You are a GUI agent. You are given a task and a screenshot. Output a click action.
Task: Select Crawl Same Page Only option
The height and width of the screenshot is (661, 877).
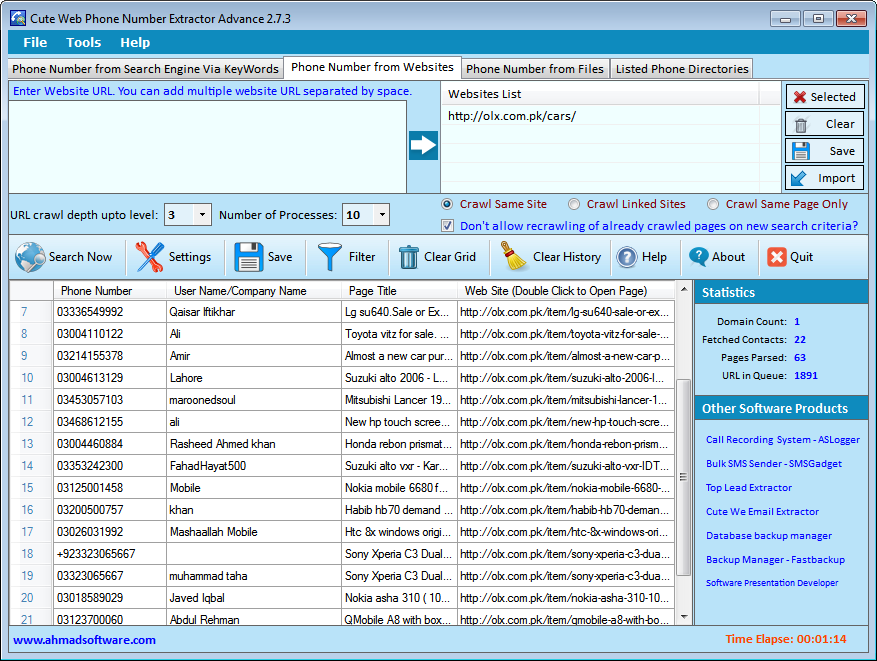(x=713, y=204)
